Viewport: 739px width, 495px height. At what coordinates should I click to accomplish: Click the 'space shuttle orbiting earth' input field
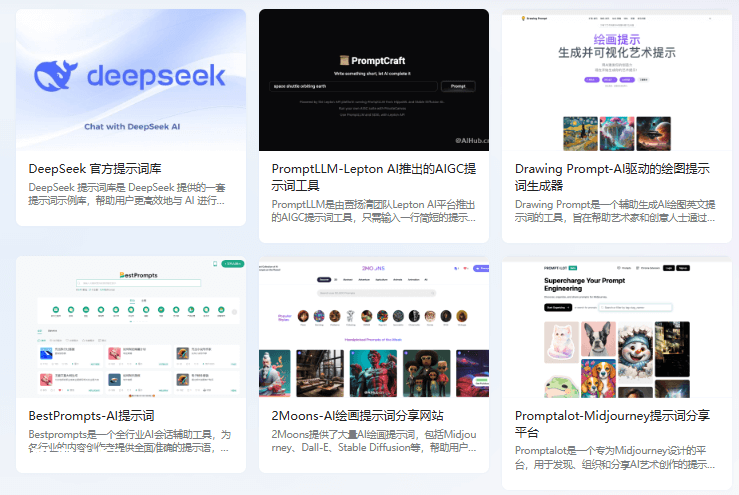[x=353, y=87]
